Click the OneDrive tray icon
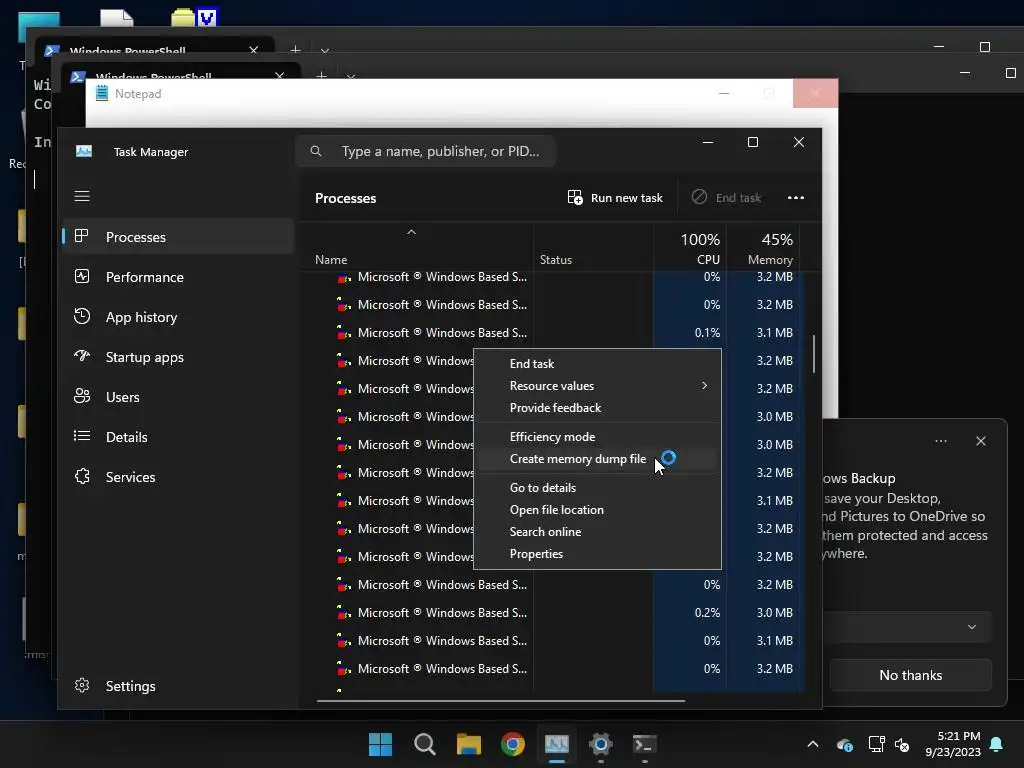The width and height of the screenshot is (1024, 768). click(x=844, y=744)
